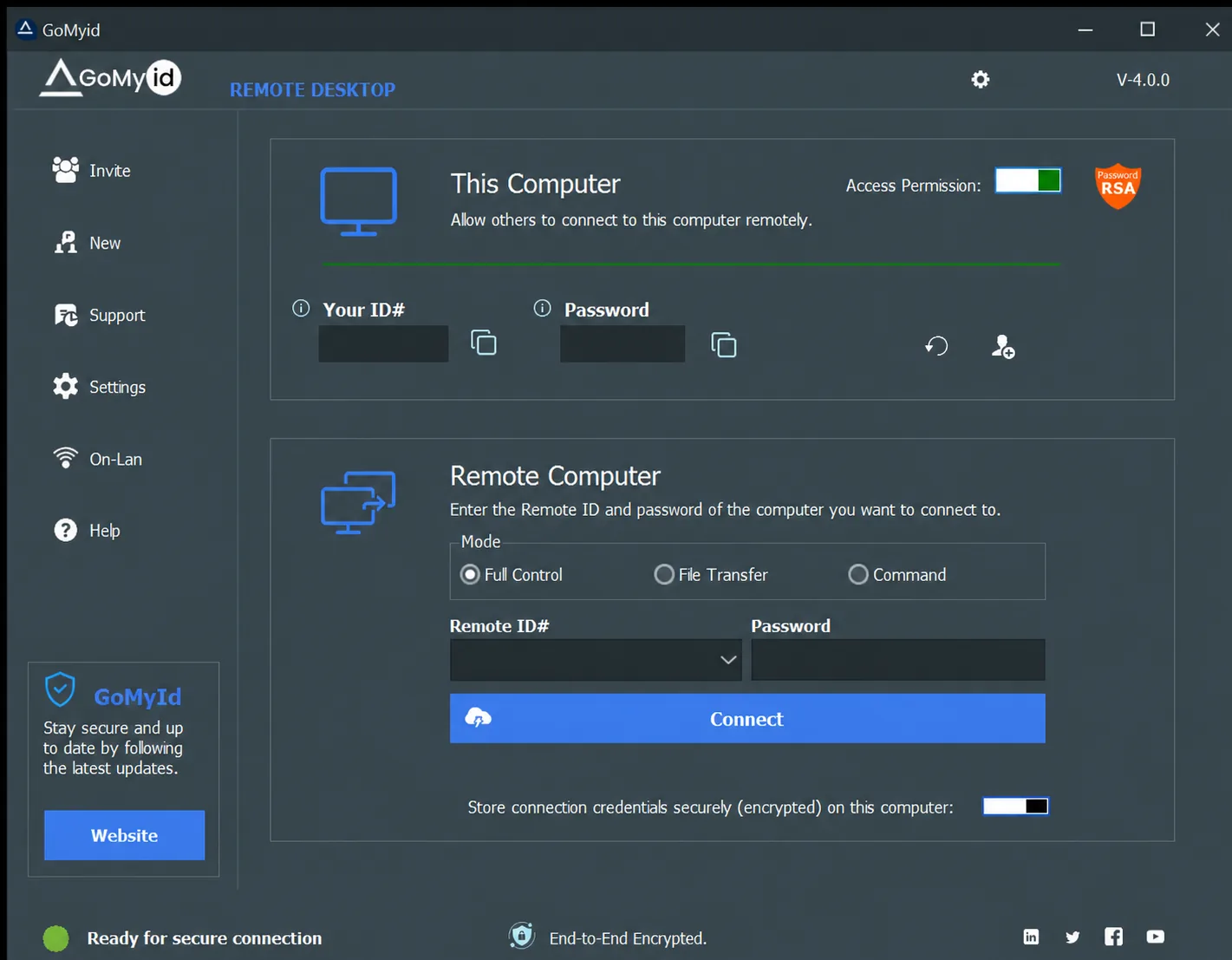Open the gear settings icon in header
Viewport: 1232px width, 960px height.
[981, 80]
